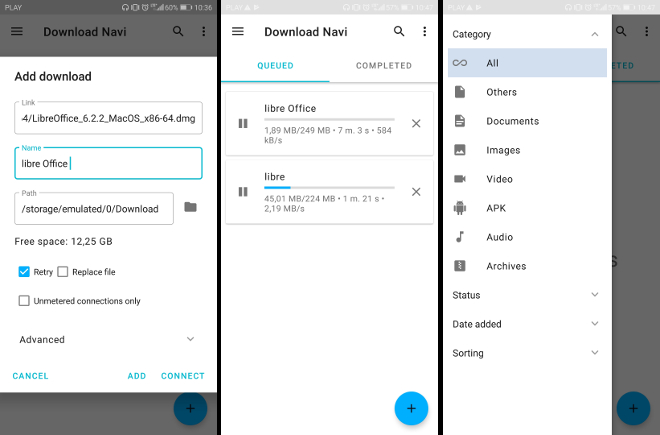Enable the Replace file checkbox

[x=62, y=272]
